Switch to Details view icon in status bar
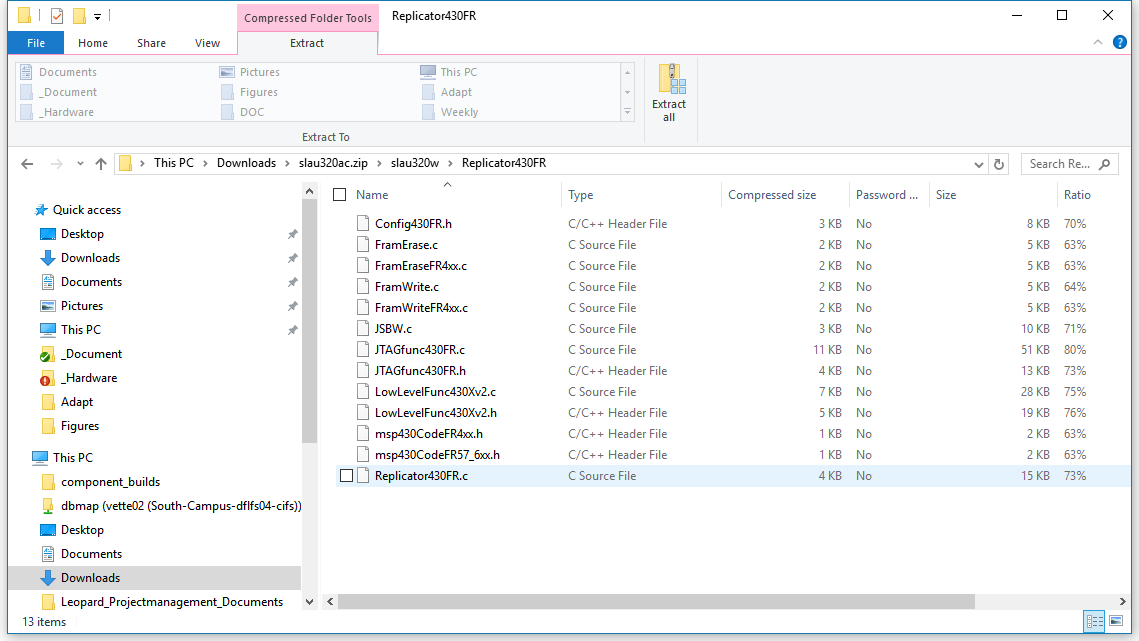The image size is (1139, 641). [x=1094, y=621]
